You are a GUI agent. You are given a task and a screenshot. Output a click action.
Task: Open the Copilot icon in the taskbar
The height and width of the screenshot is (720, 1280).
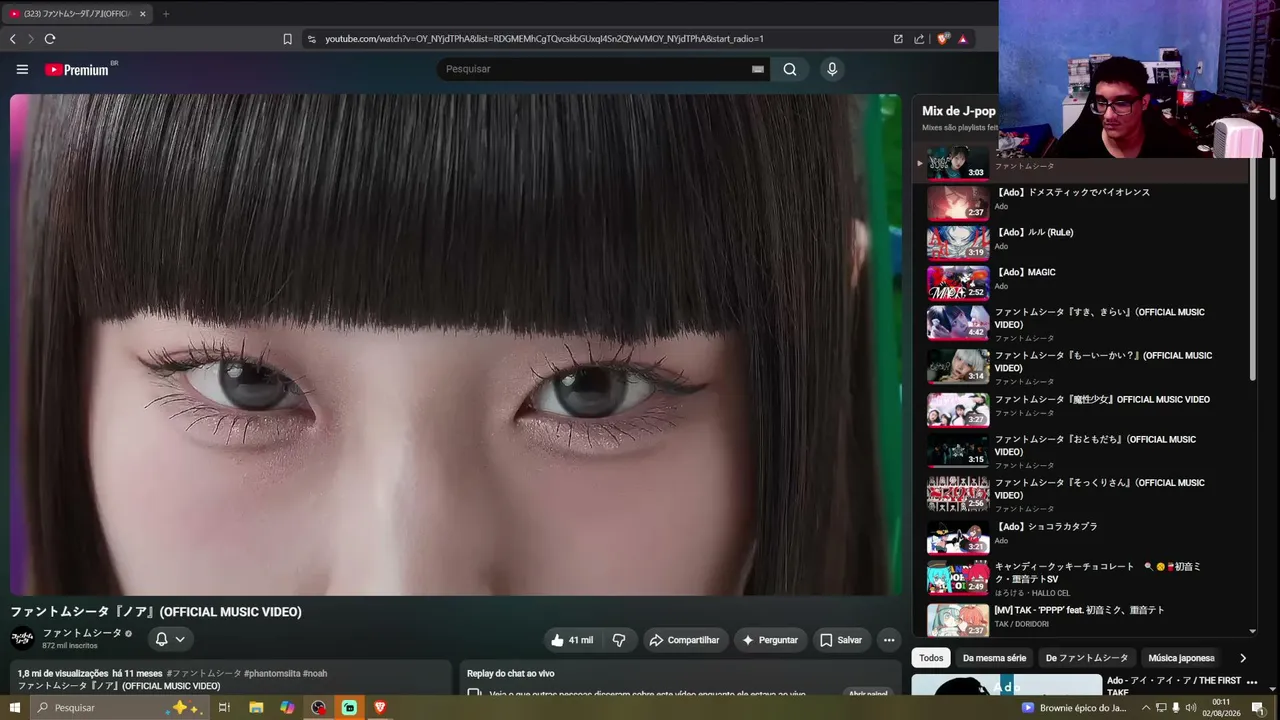pos(287,708)
